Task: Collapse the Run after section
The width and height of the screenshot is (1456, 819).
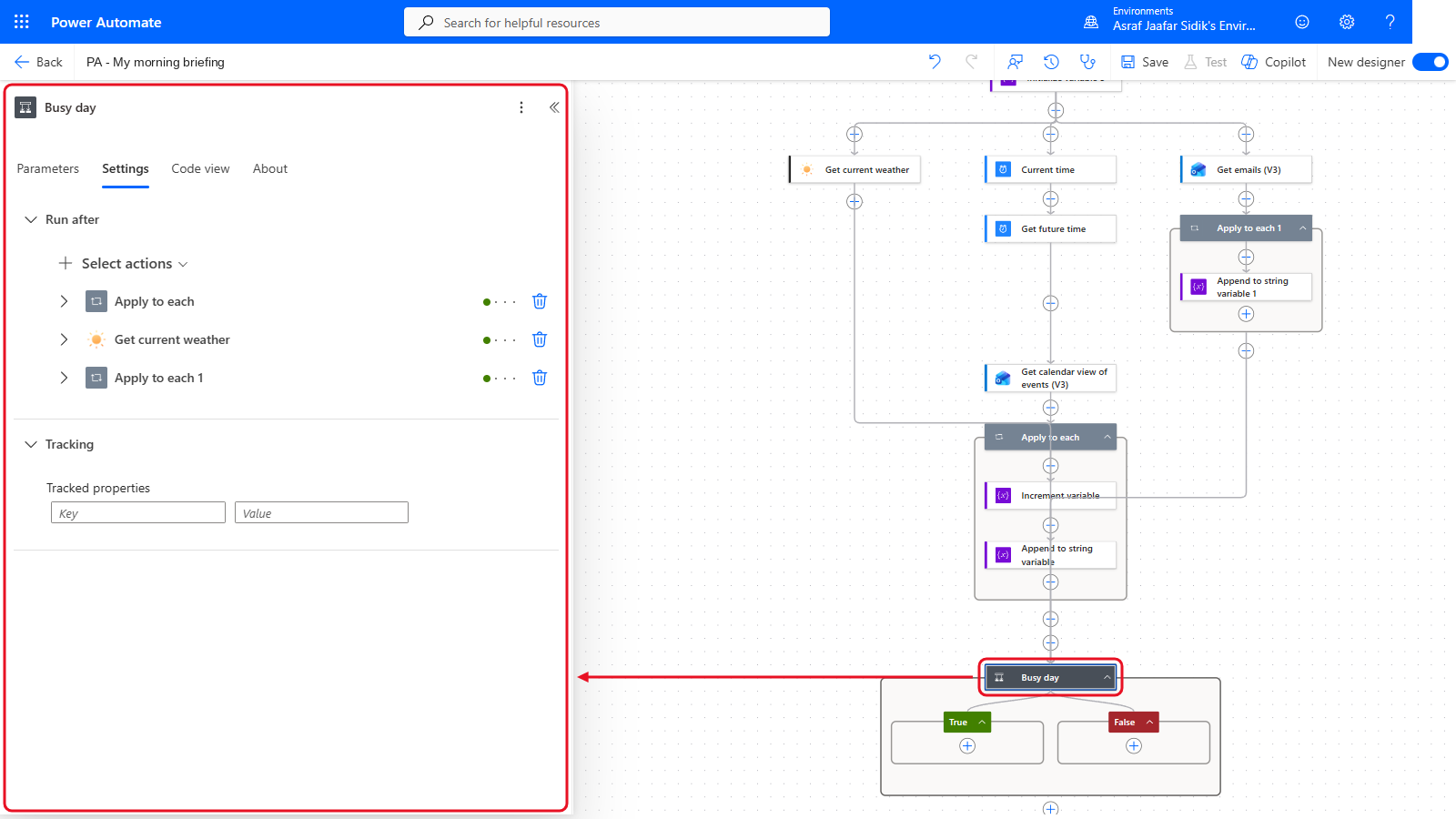Action: 31,219
